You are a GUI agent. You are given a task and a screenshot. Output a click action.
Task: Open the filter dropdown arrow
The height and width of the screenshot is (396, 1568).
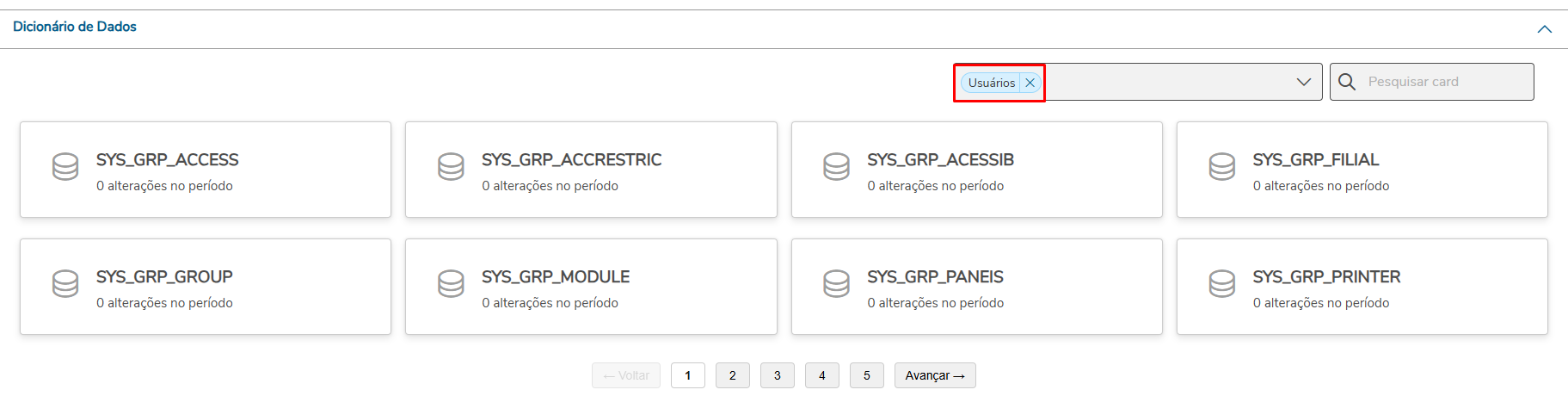pyautogui.click(x=1303, y=82)
